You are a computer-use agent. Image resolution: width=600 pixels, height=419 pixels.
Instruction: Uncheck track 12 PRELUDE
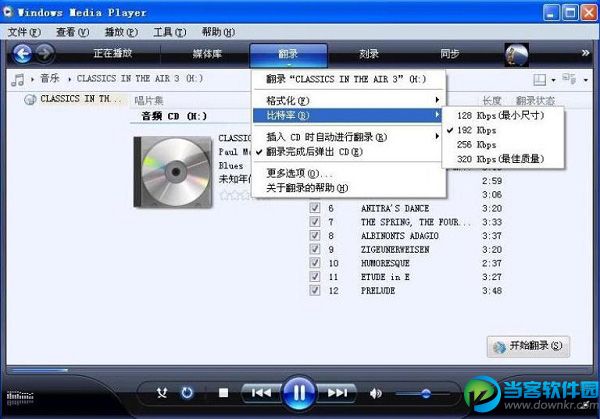315,290
